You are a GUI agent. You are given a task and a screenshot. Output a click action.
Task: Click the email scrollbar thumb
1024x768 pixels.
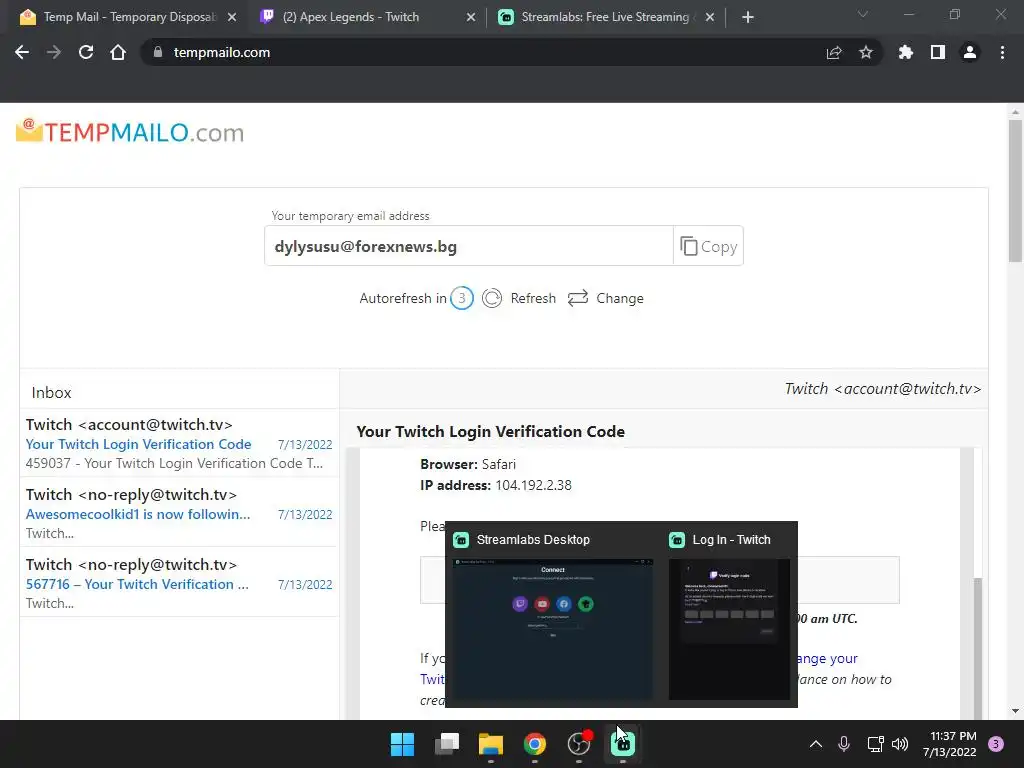point(978,647)
